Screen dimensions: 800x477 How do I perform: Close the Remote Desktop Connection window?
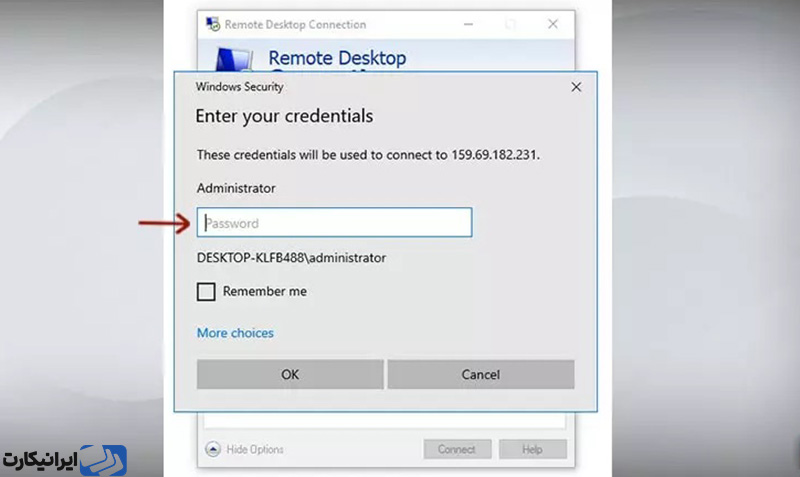[x=553, y=24]
